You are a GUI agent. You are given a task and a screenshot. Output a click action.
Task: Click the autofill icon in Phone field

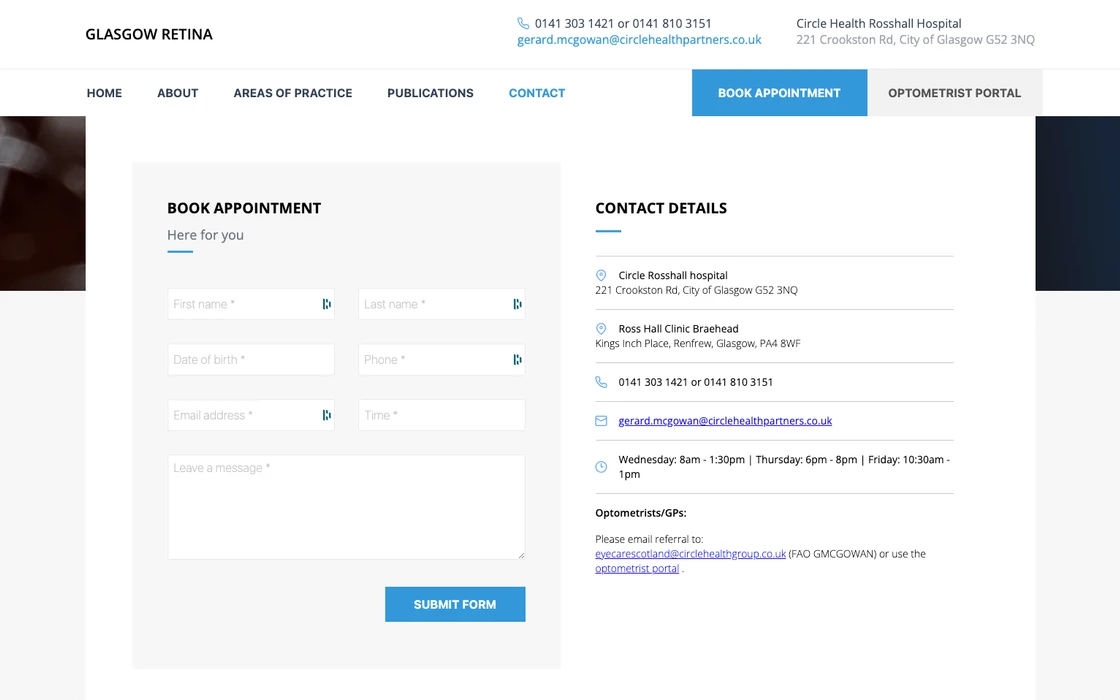pos(517,360)
